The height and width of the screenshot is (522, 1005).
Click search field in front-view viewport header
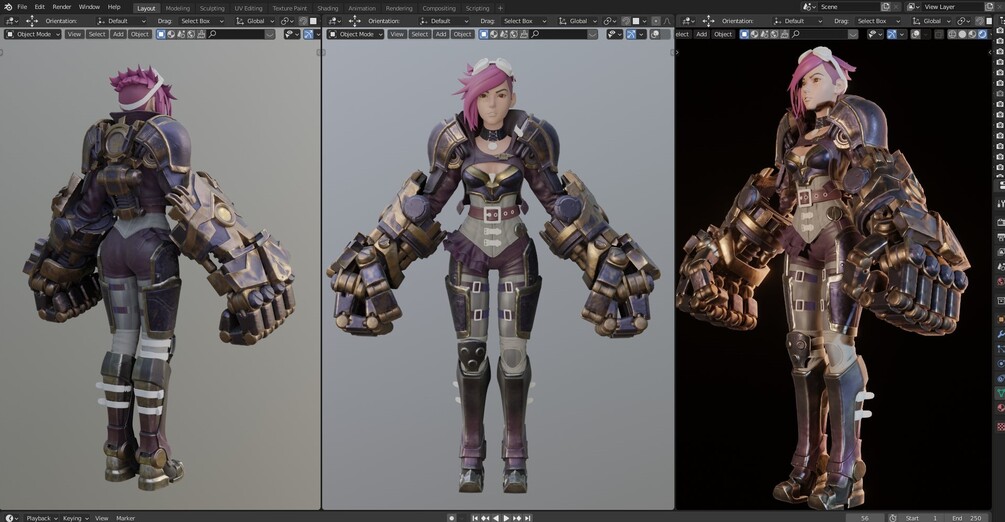tap(559, 34)
